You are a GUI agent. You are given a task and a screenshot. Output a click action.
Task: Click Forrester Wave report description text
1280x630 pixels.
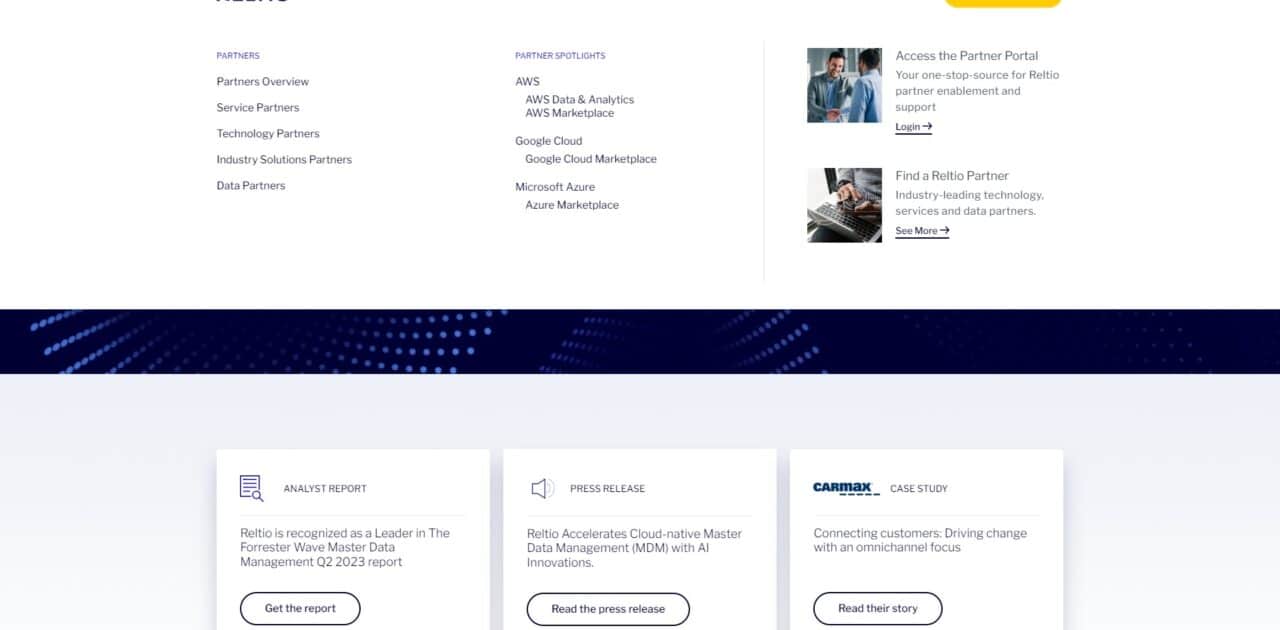pos(345,548)
